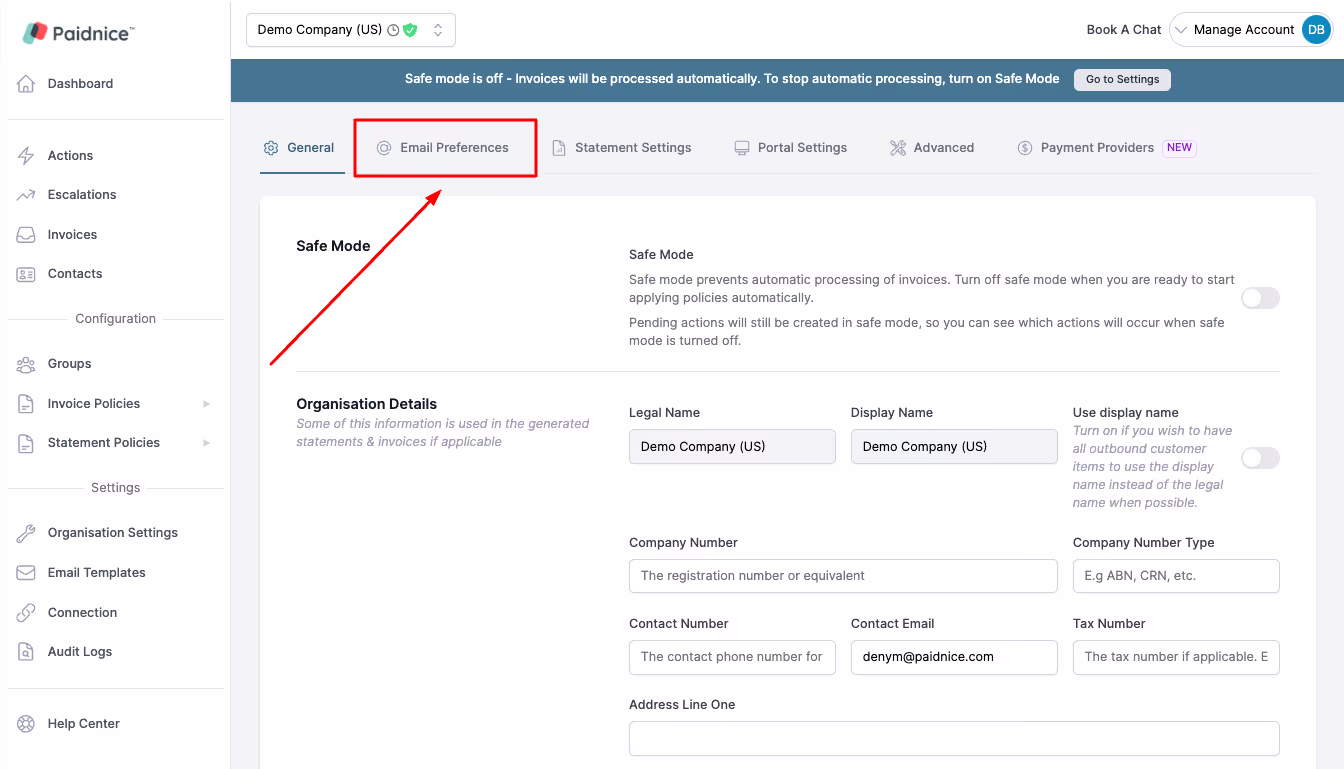Click the Invoices inbox icon
Viewport: 1344px width, 769px height.
click(27, 235)
